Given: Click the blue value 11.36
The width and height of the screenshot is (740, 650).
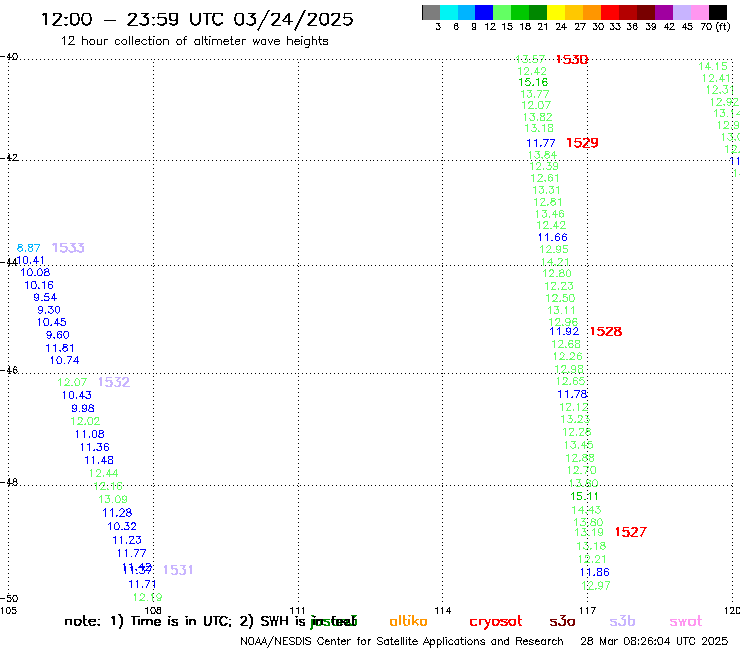Looking at the screenshot, I should (94, 447).
